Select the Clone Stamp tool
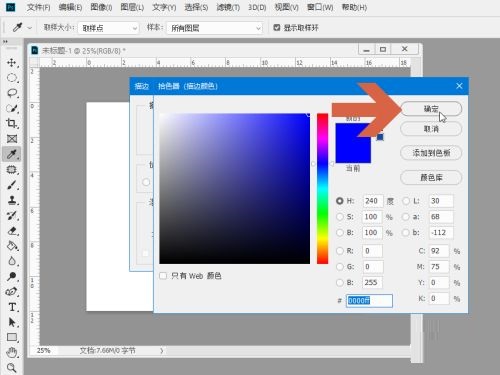 [x=12, y=200]
